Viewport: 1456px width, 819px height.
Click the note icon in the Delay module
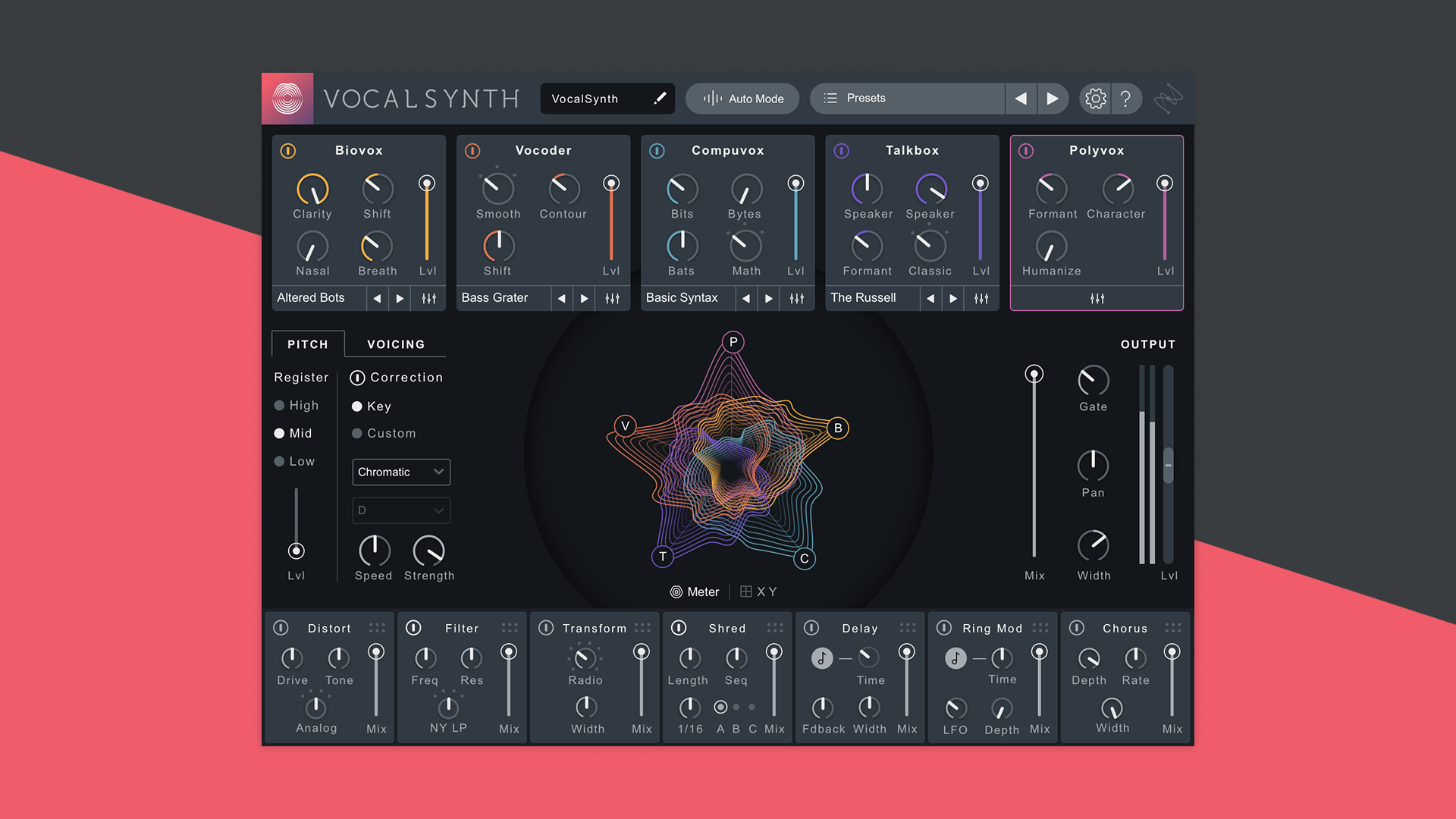(822, 658)
